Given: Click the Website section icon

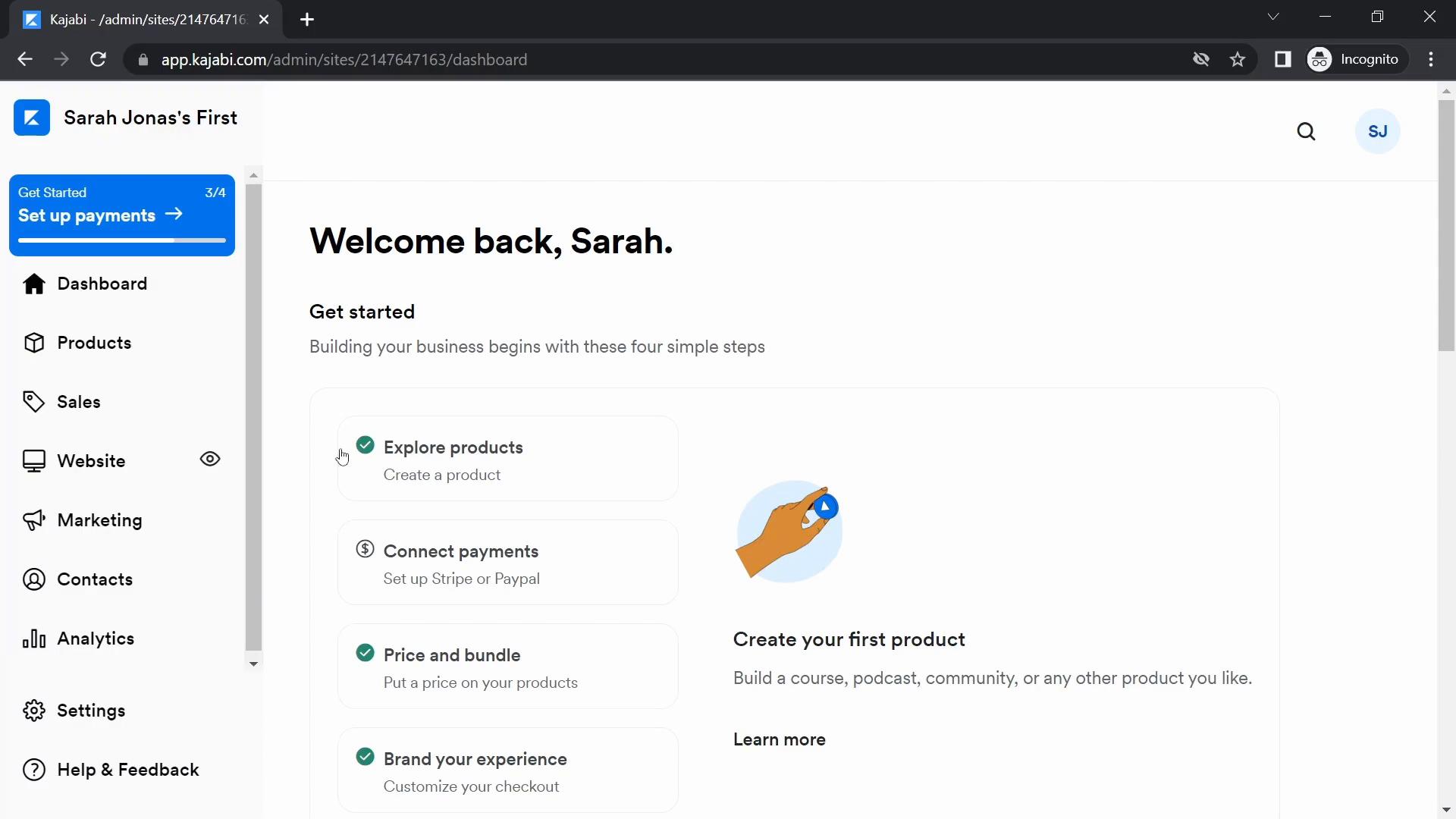Looking at the screenshot, I should pos(32,461).
